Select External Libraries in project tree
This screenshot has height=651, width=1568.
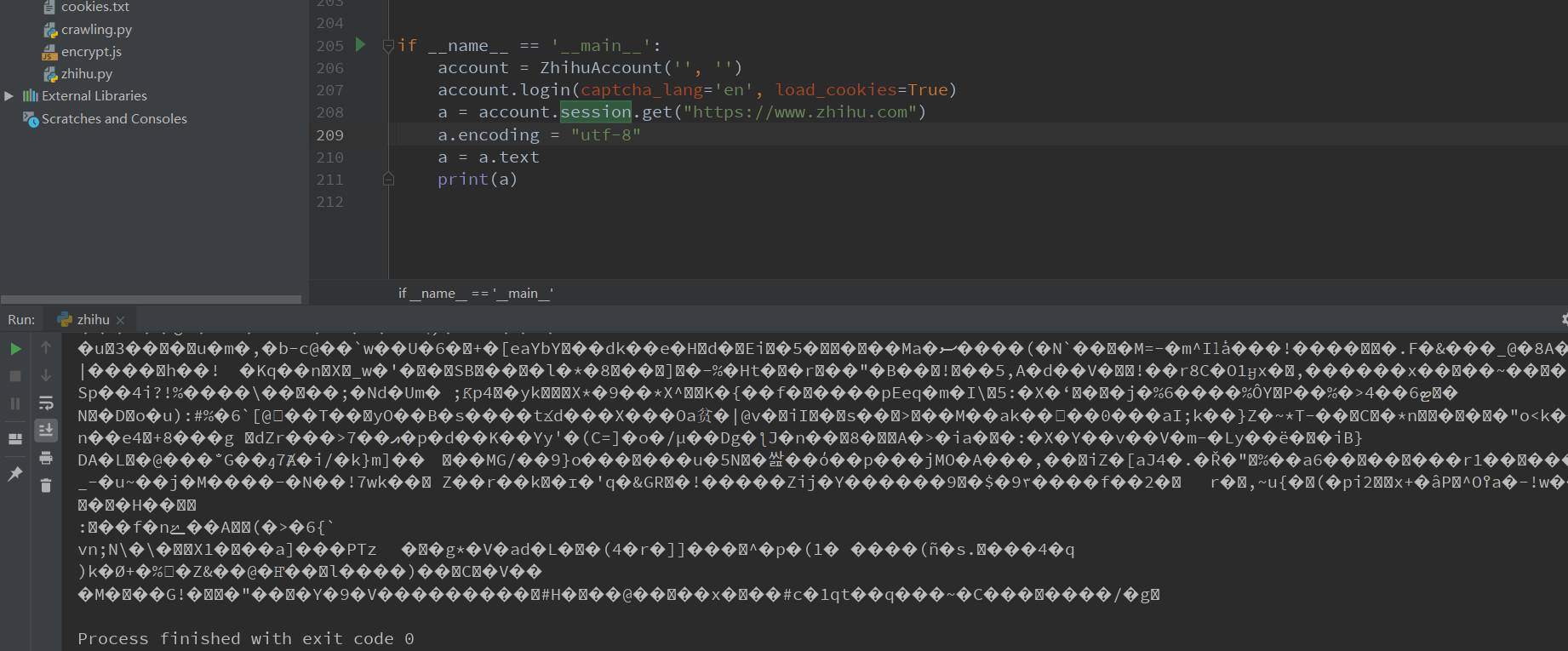pos(94,96)
